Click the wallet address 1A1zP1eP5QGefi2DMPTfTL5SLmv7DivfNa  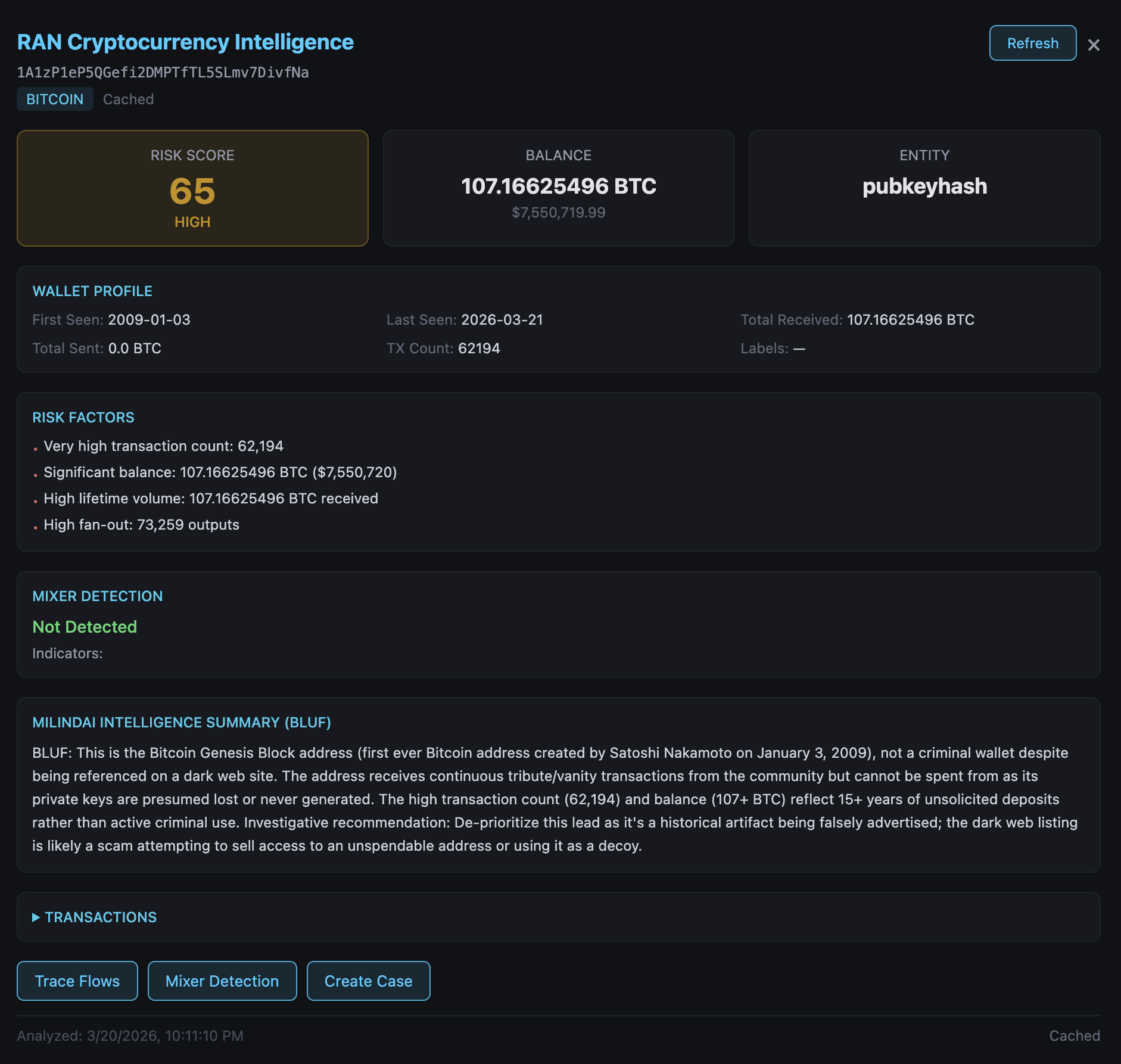click(x=163, y=73)
